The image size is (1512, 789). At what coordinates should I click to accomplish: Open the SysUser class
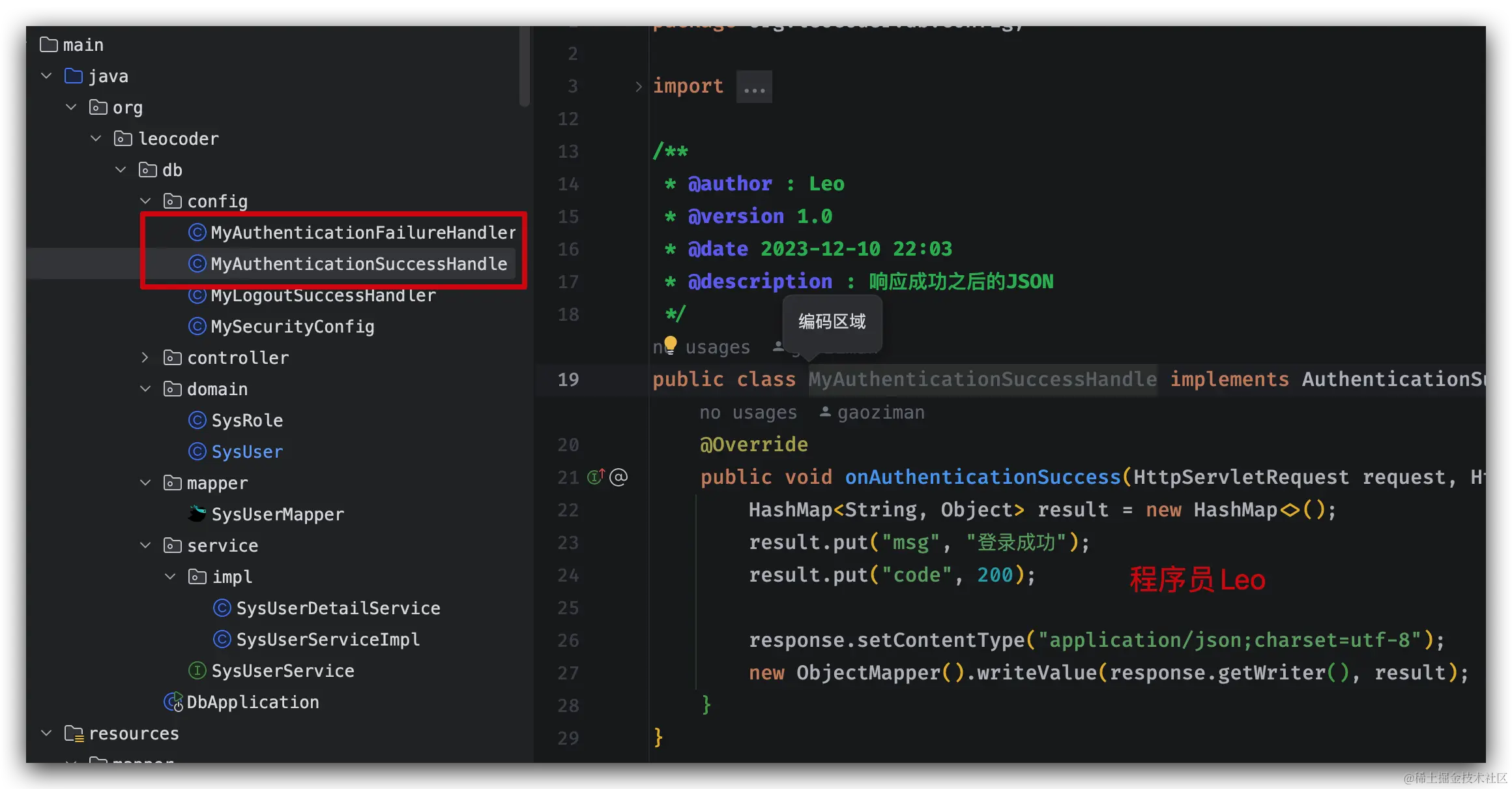246,452
